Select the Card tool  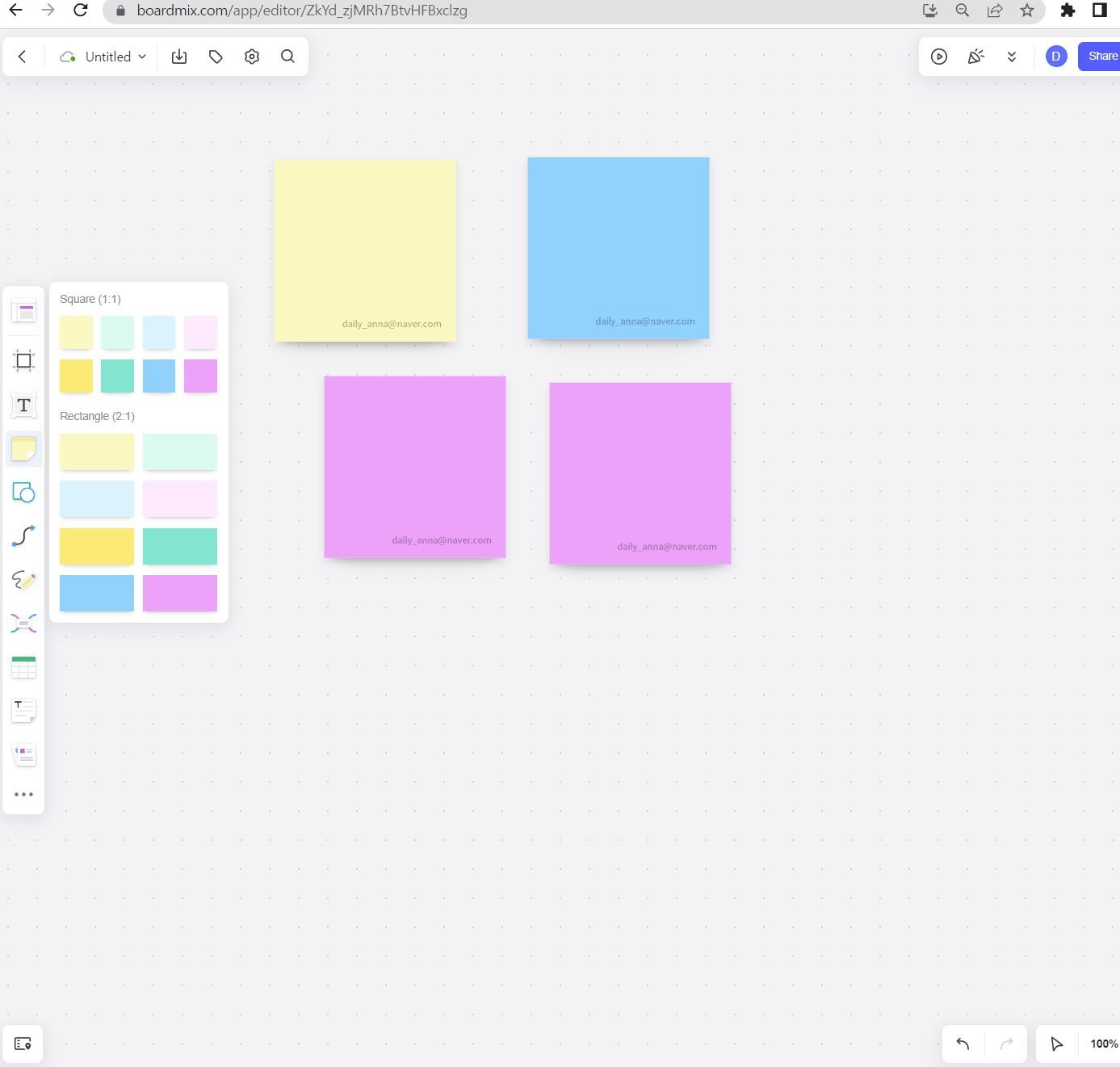23,754
